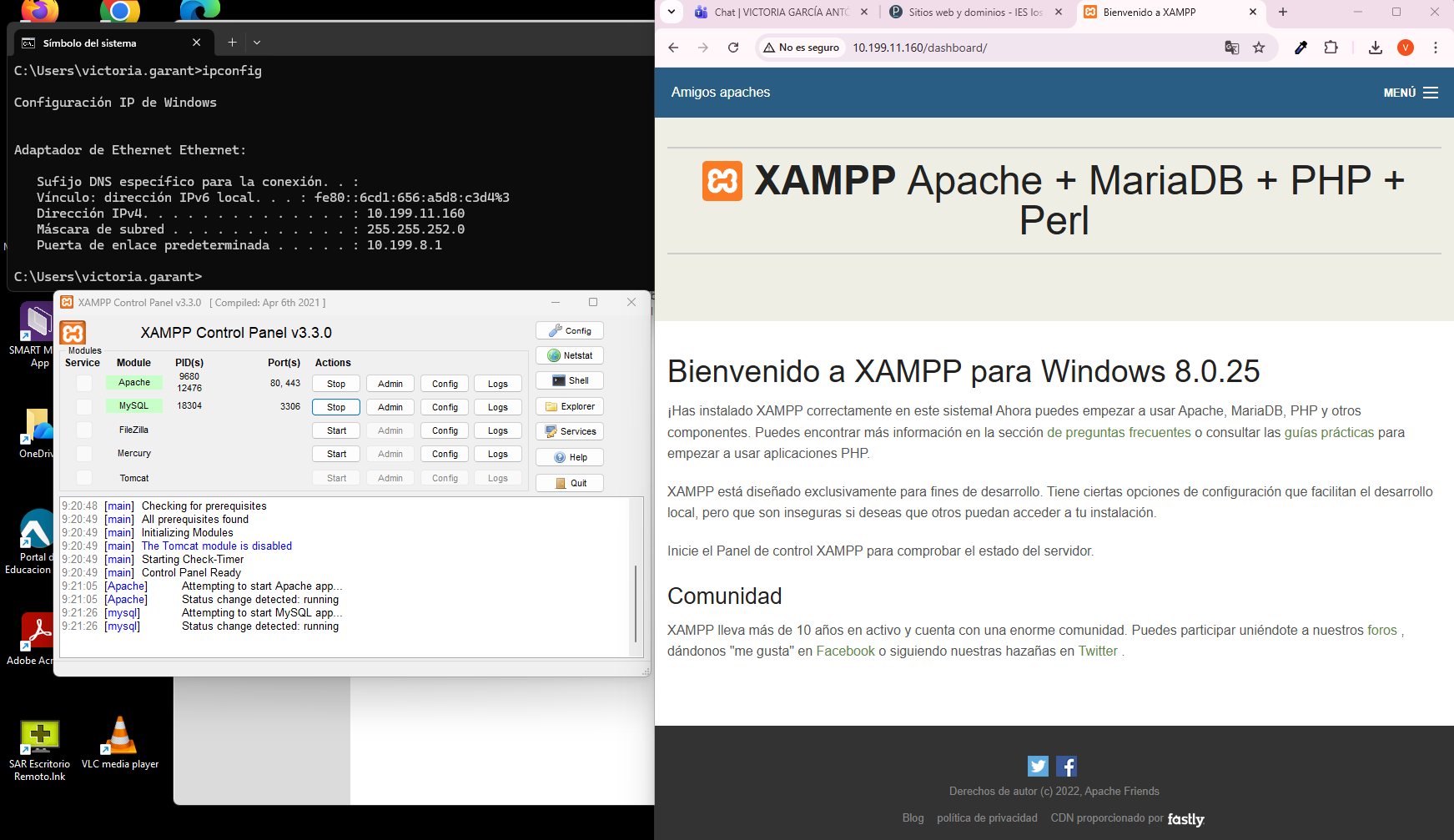Toggle the MySQL service checkbox
Image resolution: width=1454 pixels, height=840 pixels.
(84, 406)
